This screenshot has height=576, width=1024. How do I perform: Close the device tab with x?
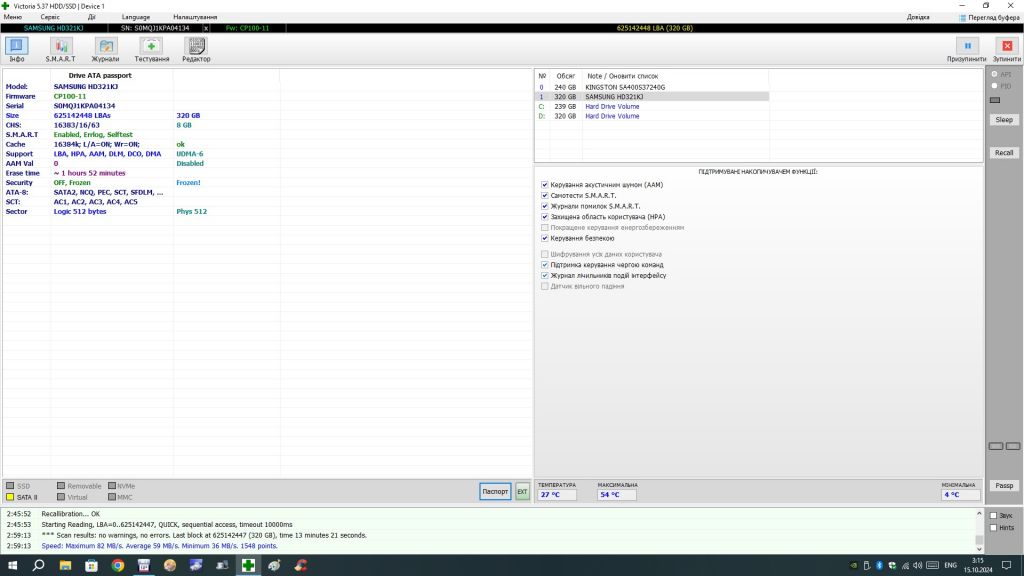(x=206, y=28)
